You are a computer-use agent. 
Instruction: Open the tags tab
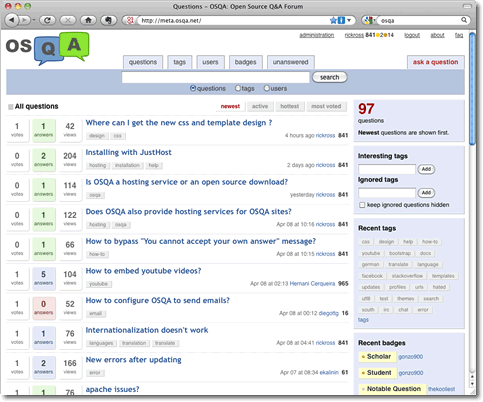point(179,62)
